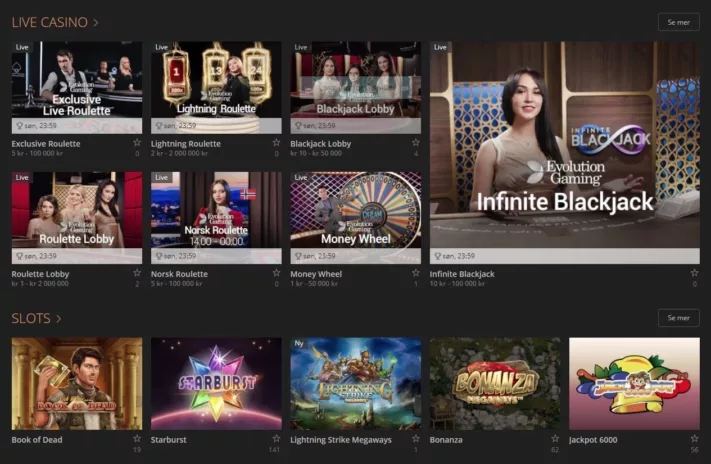Click the Bonanza title text
The height and width of the screenshot is (464, 711).
(446, 440)
